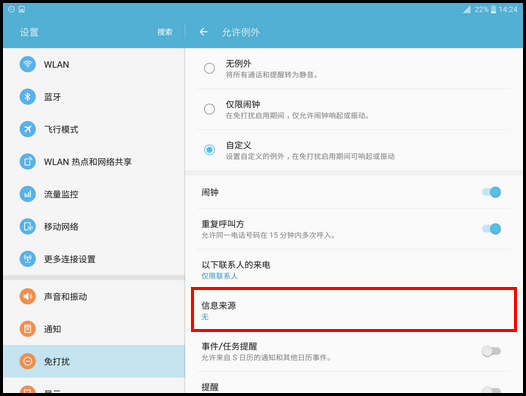The height and width of the screenshot is (396, 526).
Task: Enable the 事件/任务提醒 switch
Action: coord(491,351)
